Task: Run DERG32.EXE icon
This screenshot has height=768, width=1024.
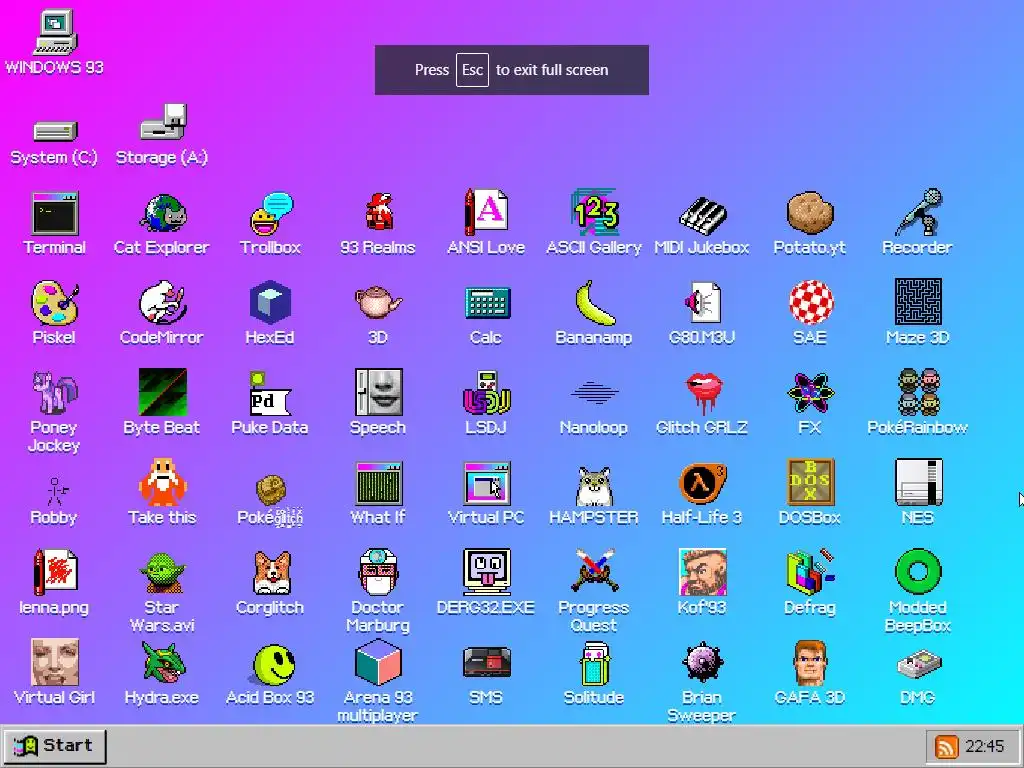Action: coord(486,572)
